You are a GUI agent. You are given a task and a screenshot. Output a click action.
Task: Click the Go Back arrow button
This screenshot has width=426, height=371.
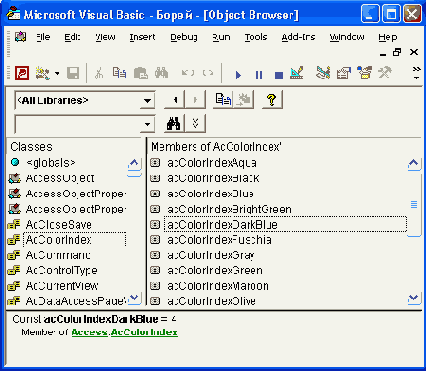coord(174,100)
